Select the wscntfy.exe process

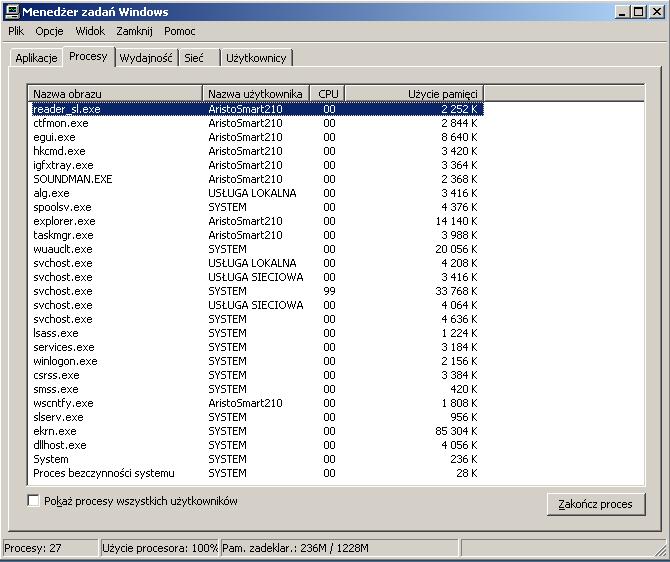pyautogui.click(x=258, y=403)
